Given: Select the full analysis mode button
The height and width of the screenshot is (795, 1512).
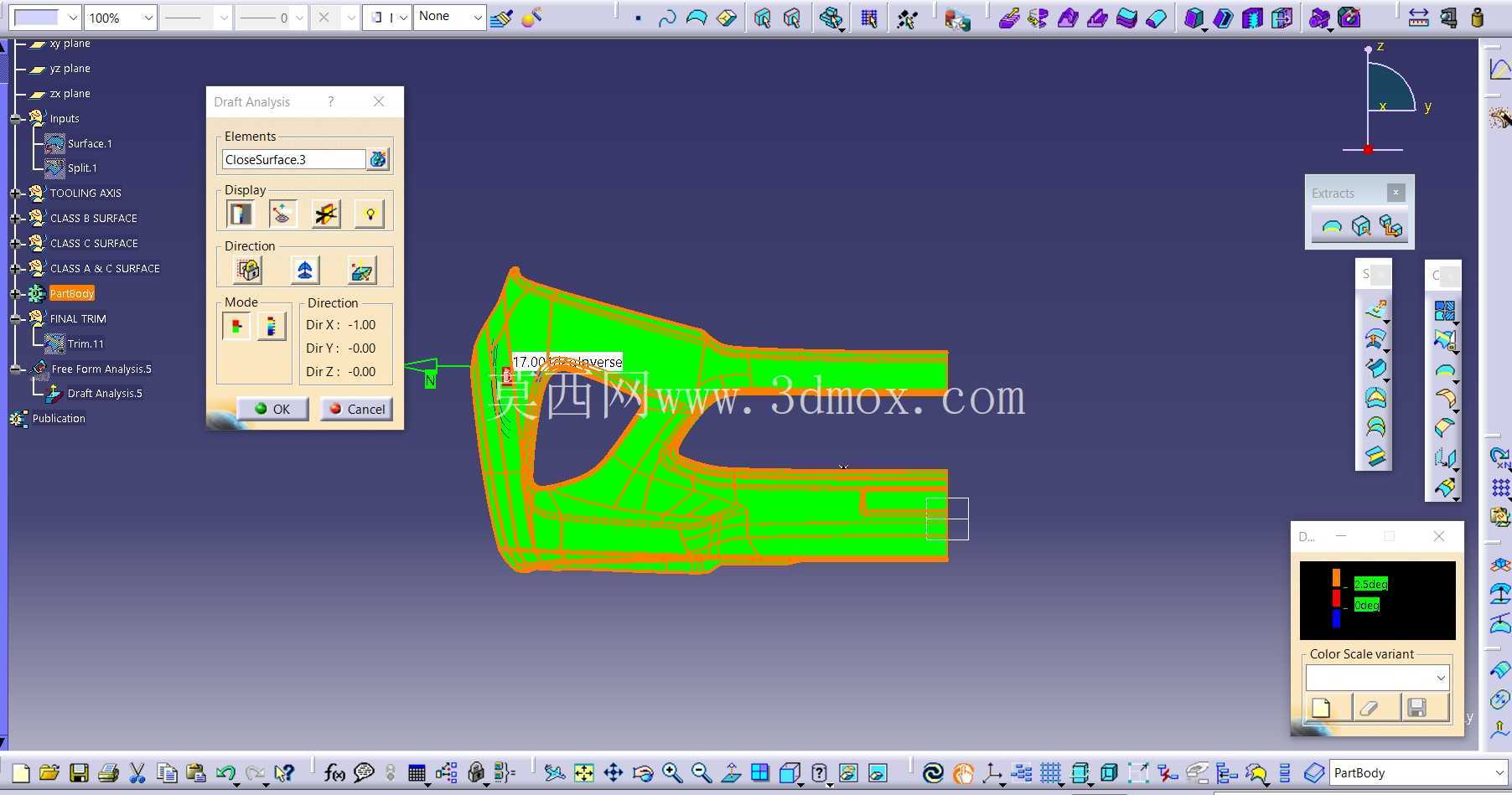Looking at the screenshot, I should [x=271, y=326].
